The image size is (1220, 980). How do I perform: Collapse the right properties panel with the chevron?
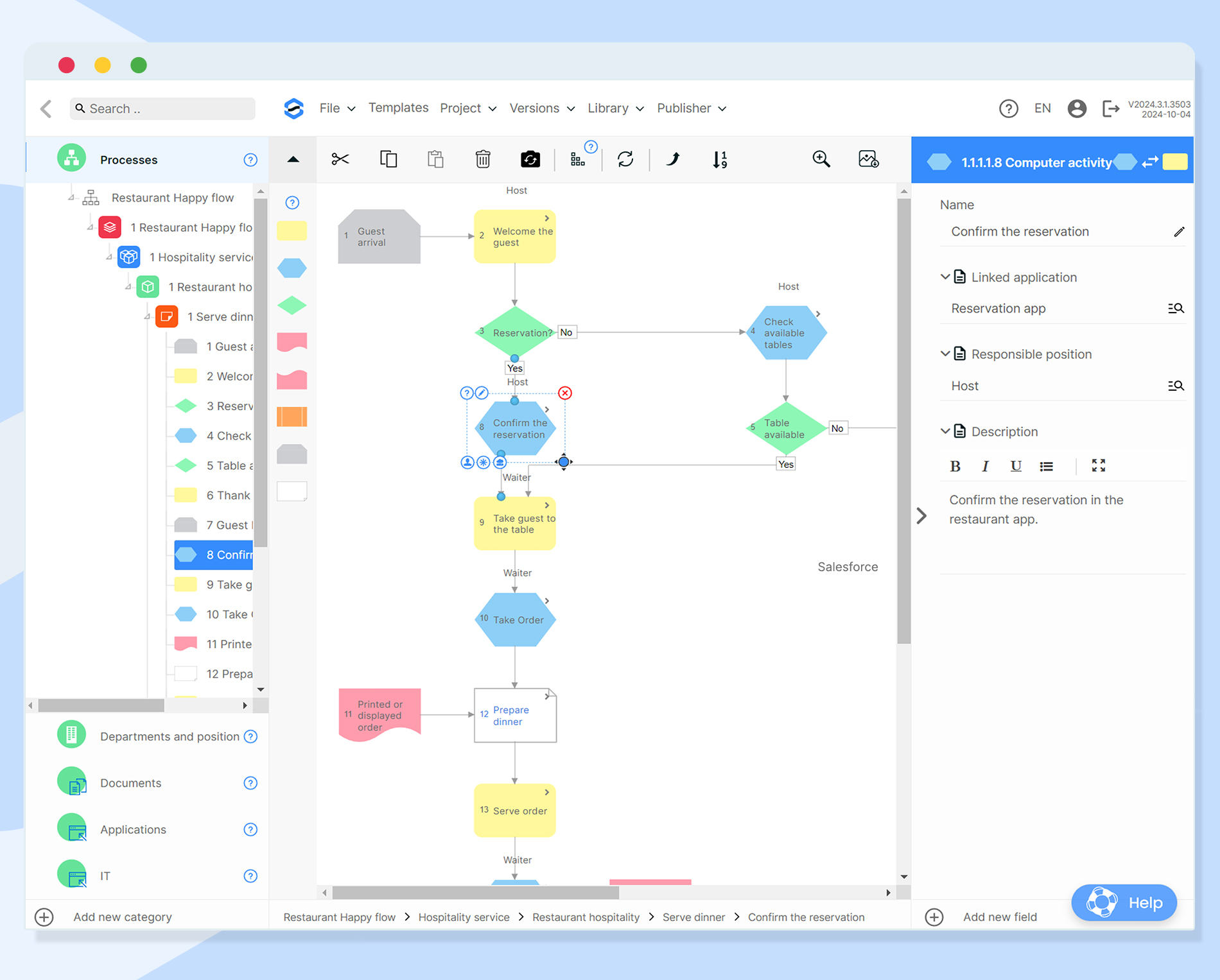coord(922,516)
